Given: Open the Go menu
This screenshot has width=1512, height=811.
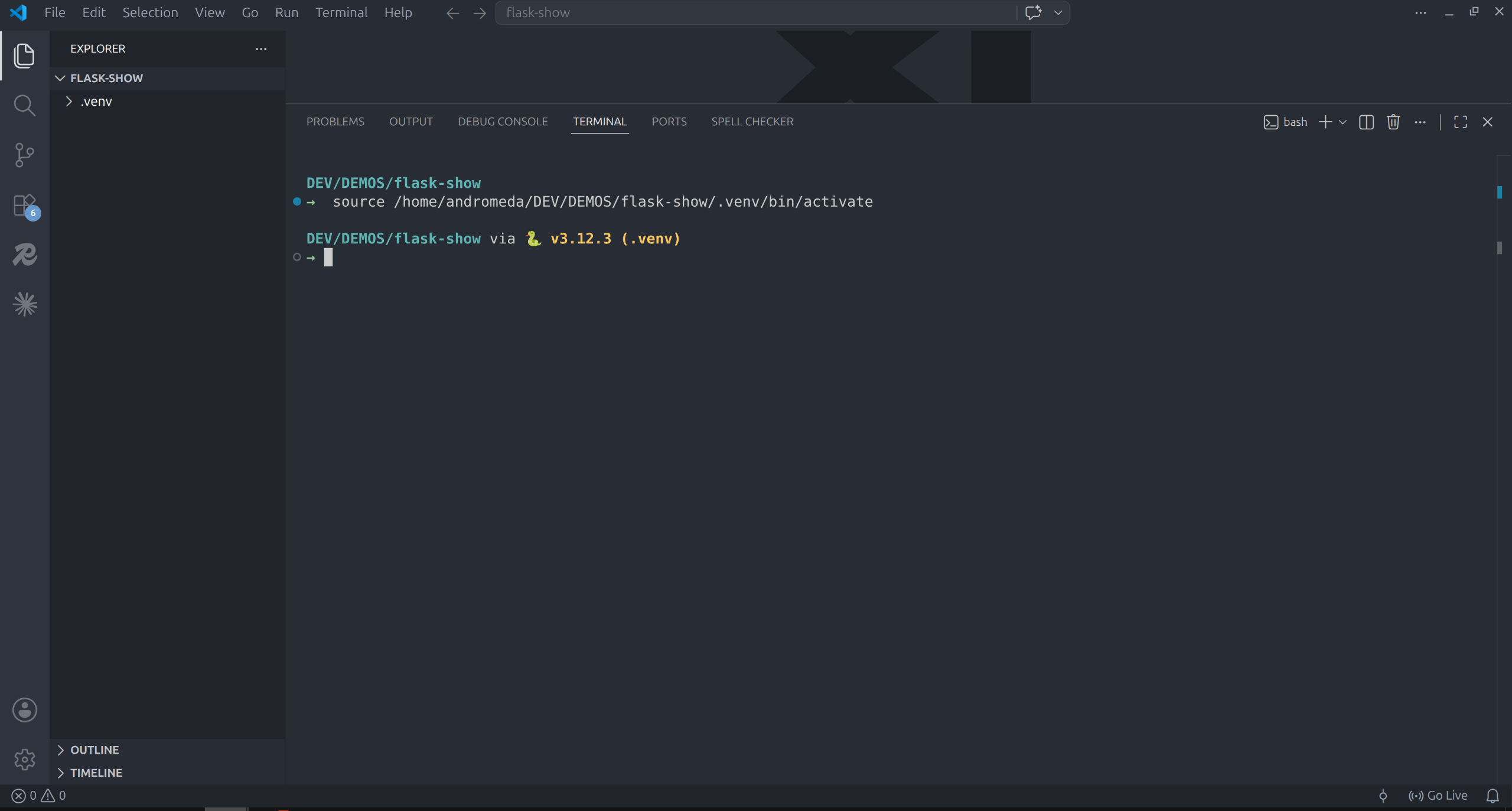Looking at the screenshot, I should pyautogui.click(x=250, y=12).
